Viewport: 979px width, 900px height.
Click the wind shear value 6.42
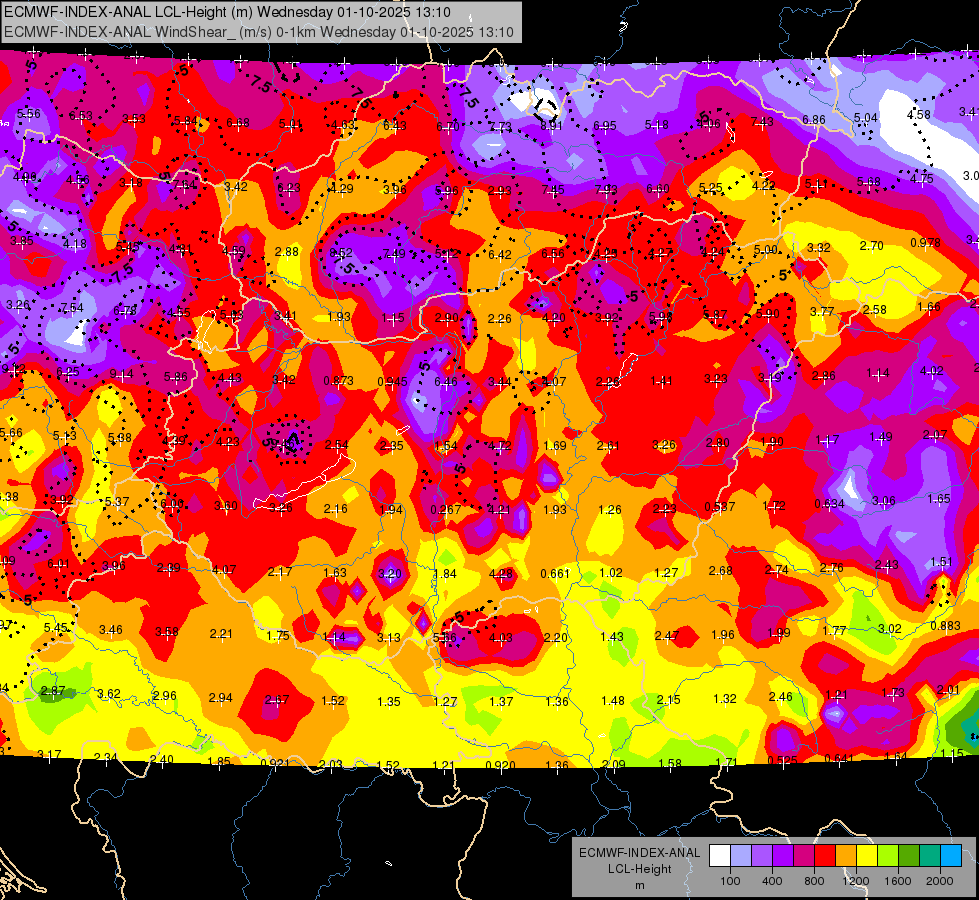point(500,254)
